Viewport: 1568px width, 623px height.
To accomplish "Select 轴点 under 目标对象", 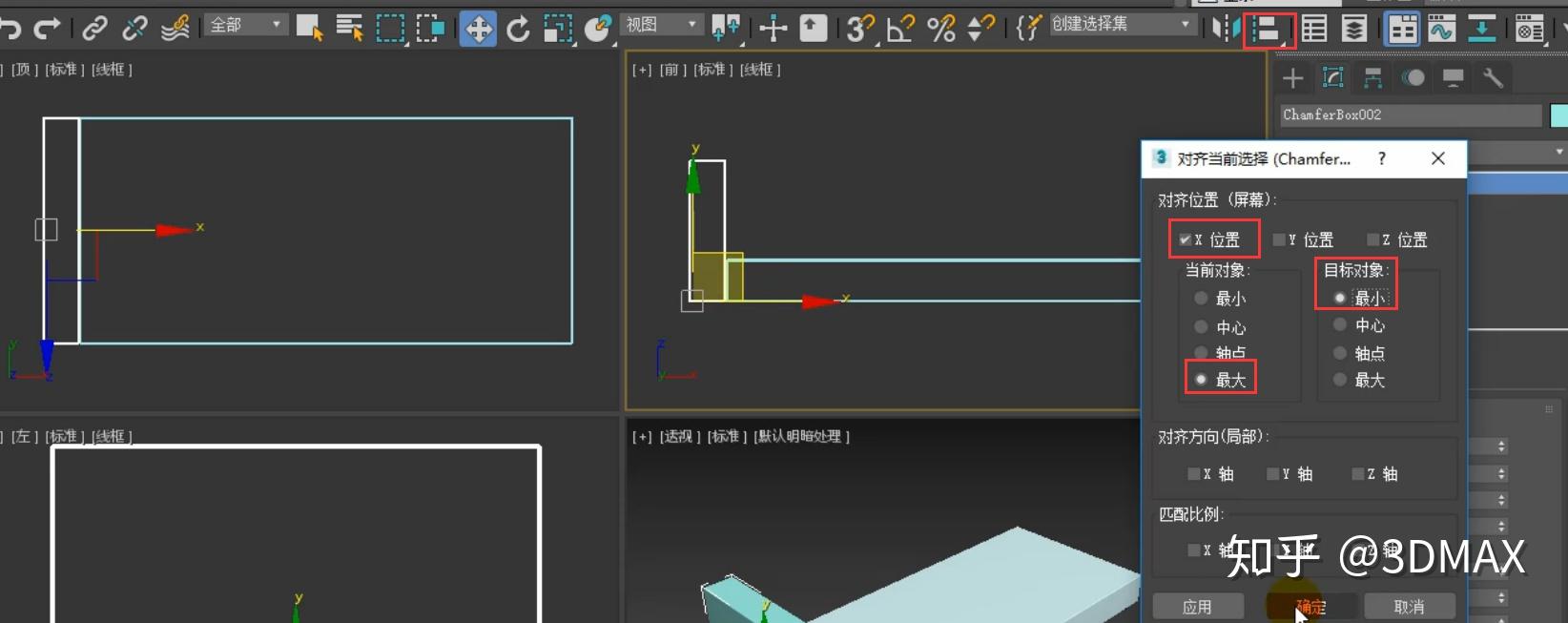I will 1340,353.
